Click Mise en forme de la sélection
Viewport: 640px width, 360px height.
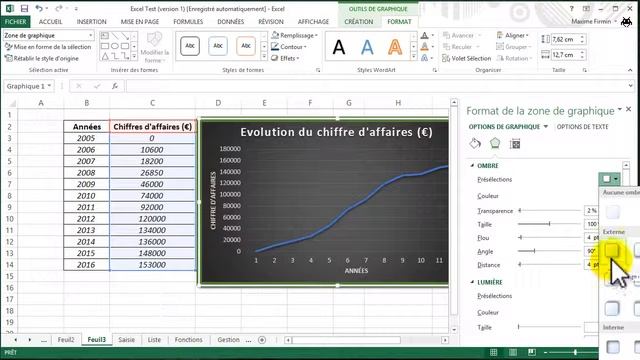48,47
